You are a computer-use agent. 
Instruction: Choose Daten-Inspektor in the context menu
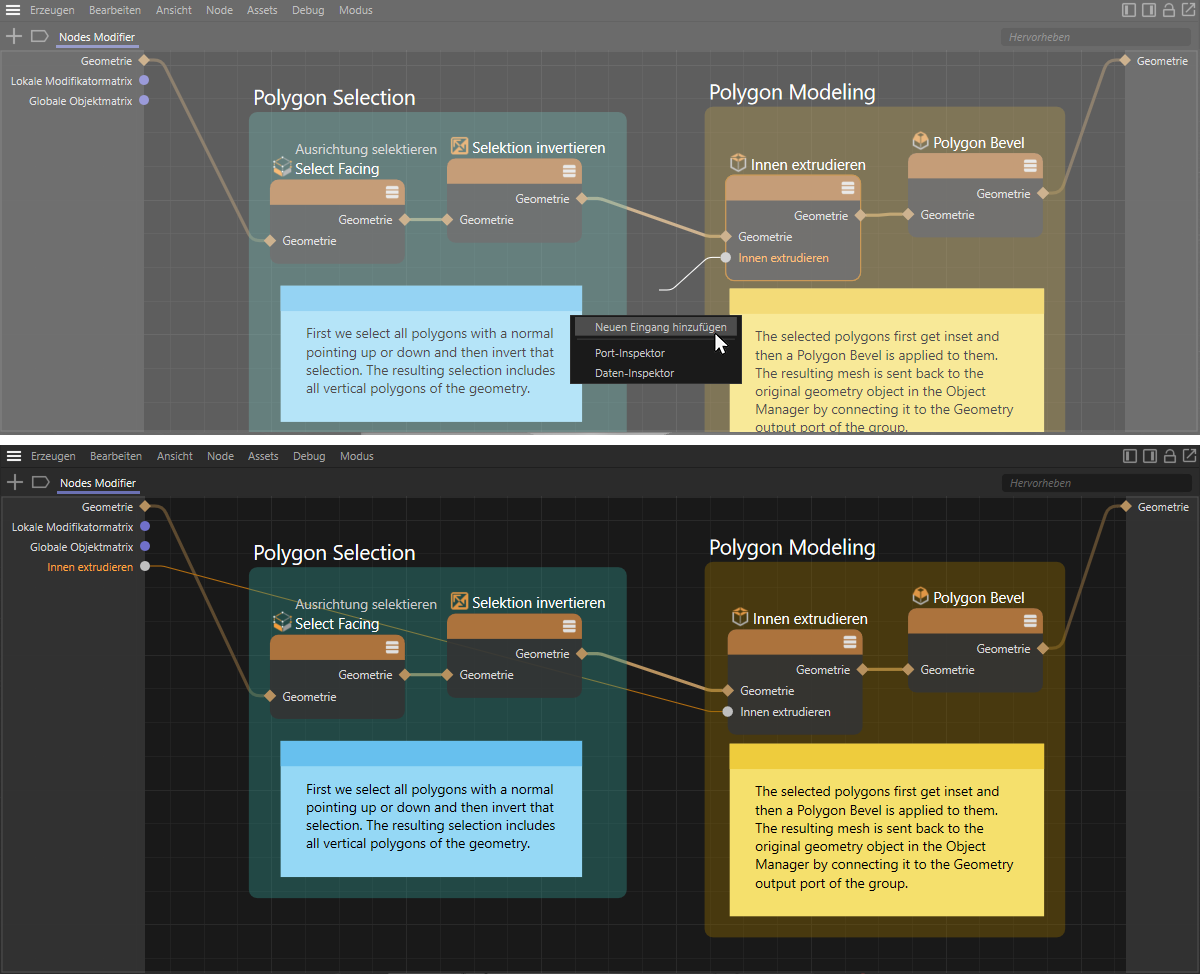(x=634, y=373)
